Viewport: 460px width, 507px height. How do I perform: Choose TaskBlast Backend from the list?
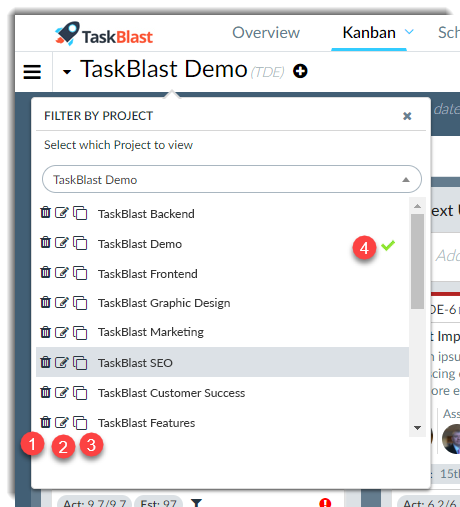pyautogui.click(x=146, y=214)
